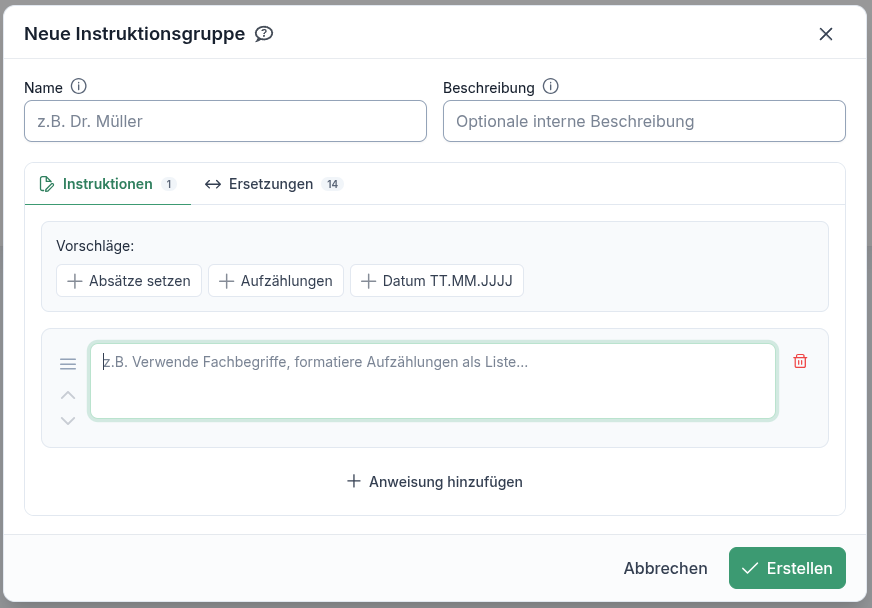Move the instruction up using the up arrow
This screenshot has width=872, height=608.
tap(68, 395)
